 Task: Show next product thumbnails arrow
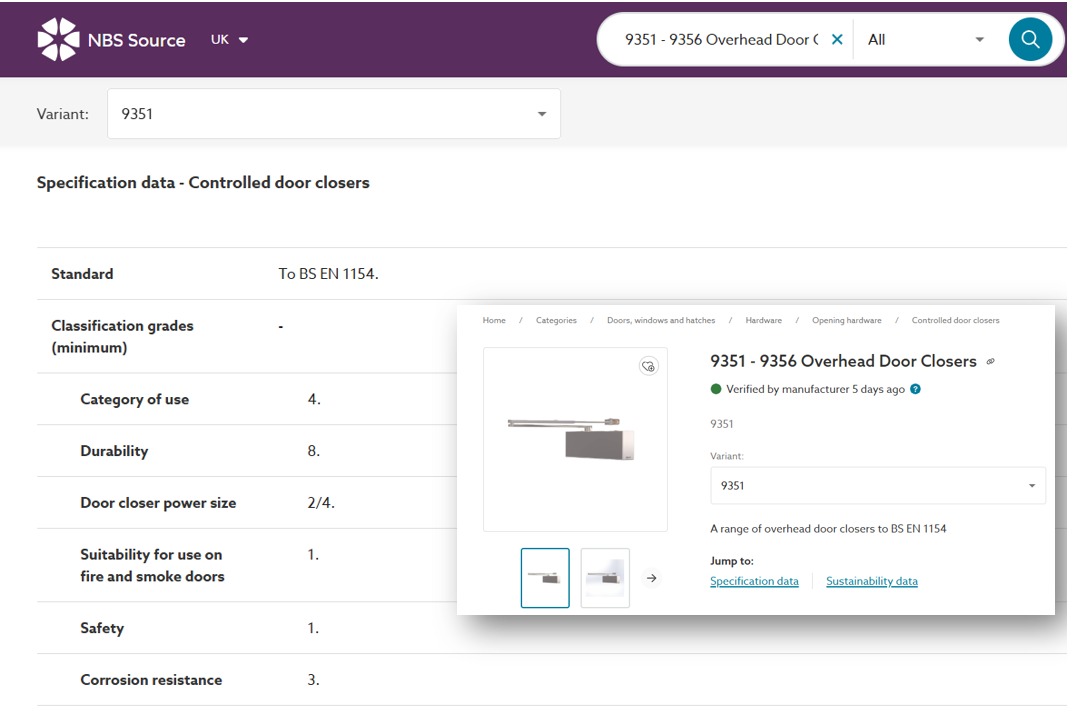(651, 578)
